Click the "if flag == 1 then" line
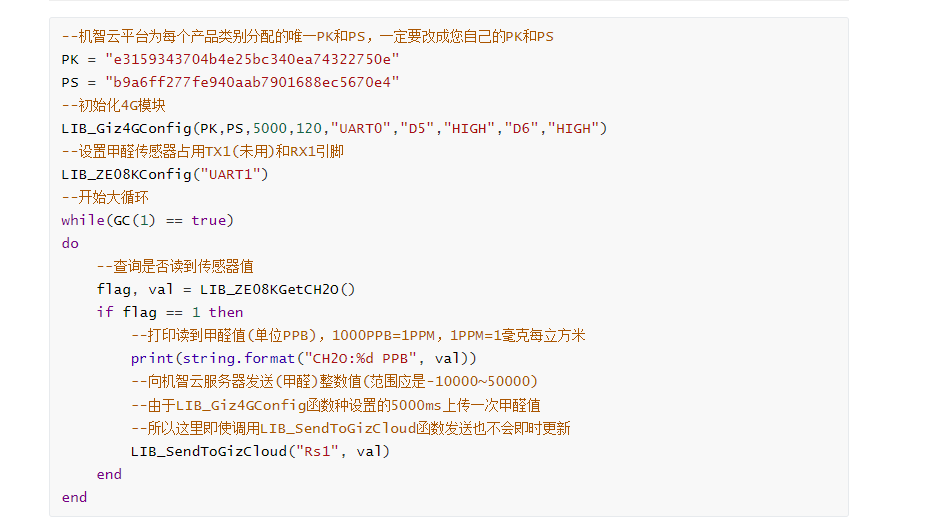 pyautogui.click(x=169, y=312)
